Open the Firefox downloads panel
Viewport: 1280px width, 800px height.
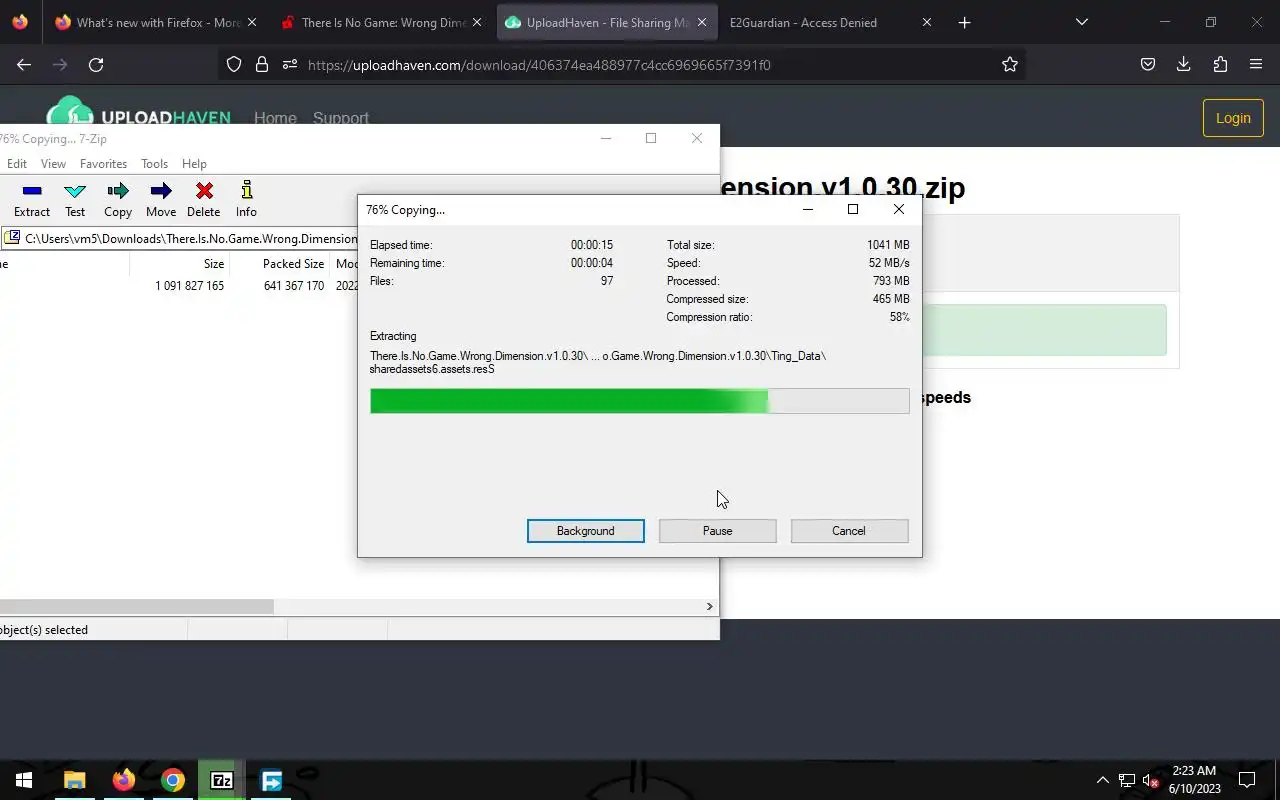(x=1183, y=65)
